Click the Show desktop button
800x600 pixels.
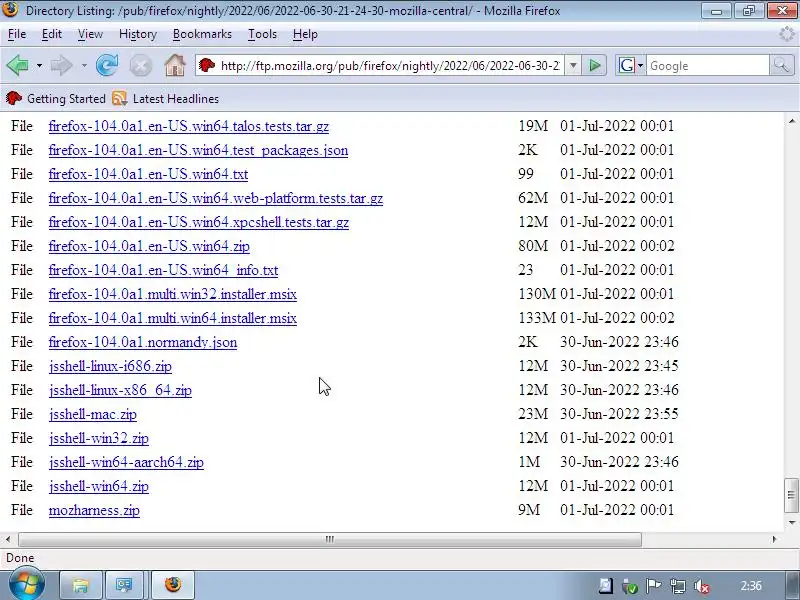(791, 585)
